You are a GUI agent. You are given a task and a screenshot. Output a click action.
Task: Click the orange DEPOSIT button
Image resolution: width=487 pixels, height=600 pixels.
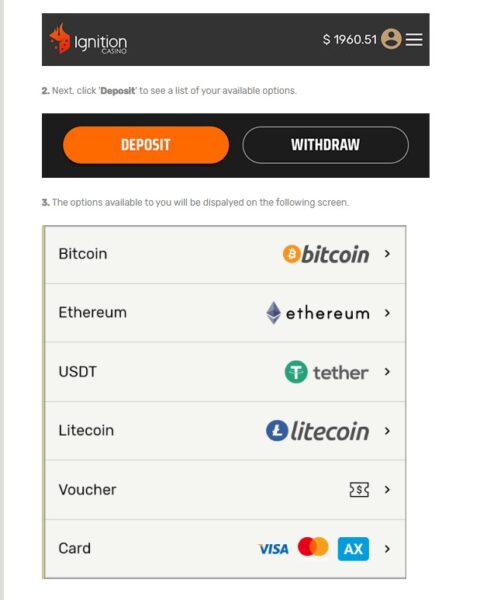(x=146, y=145)
